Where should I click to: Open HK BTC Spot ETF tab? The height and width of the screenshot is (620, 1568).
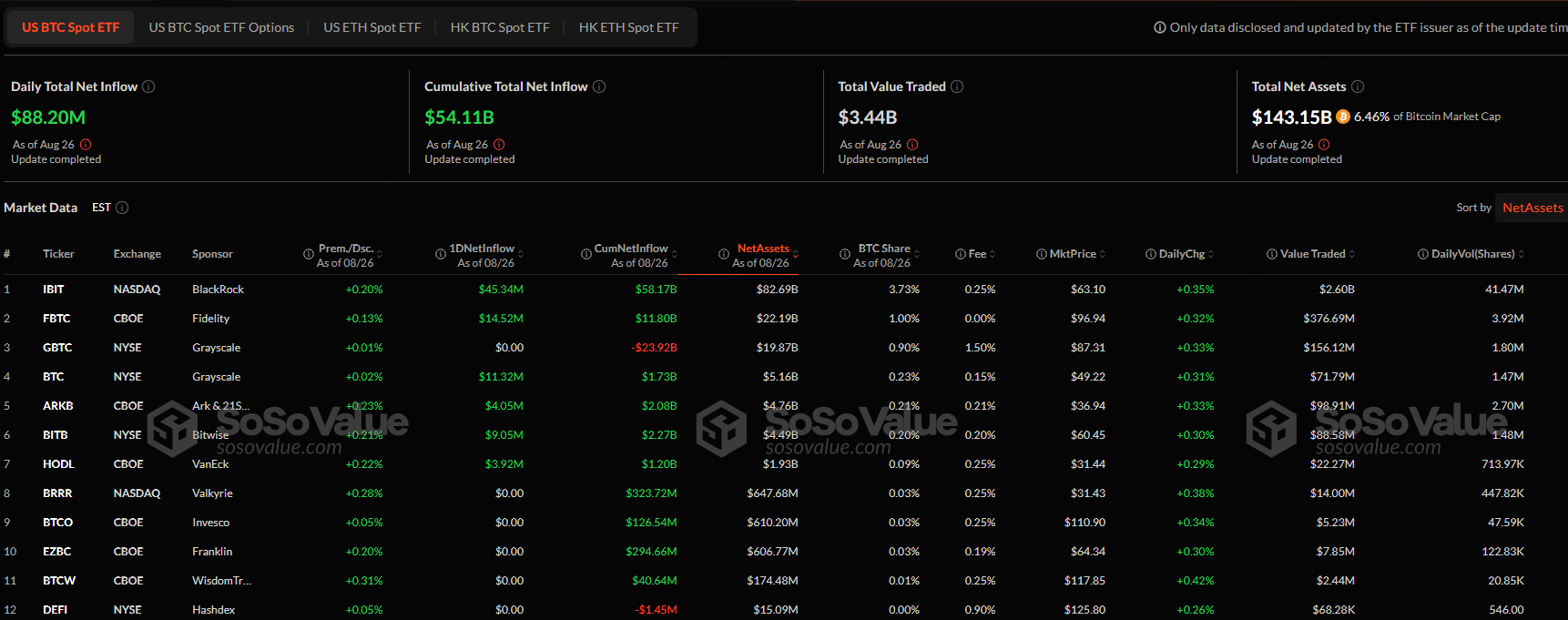point(500,27)
